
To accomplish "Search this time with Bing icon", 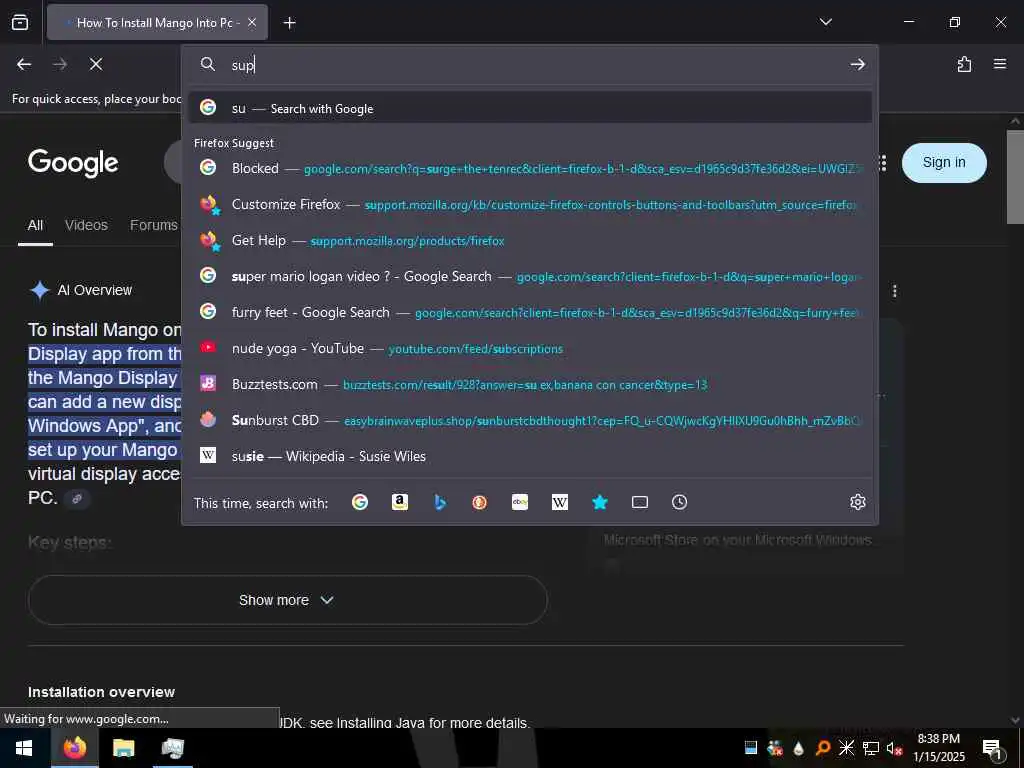I will (440, 502).
